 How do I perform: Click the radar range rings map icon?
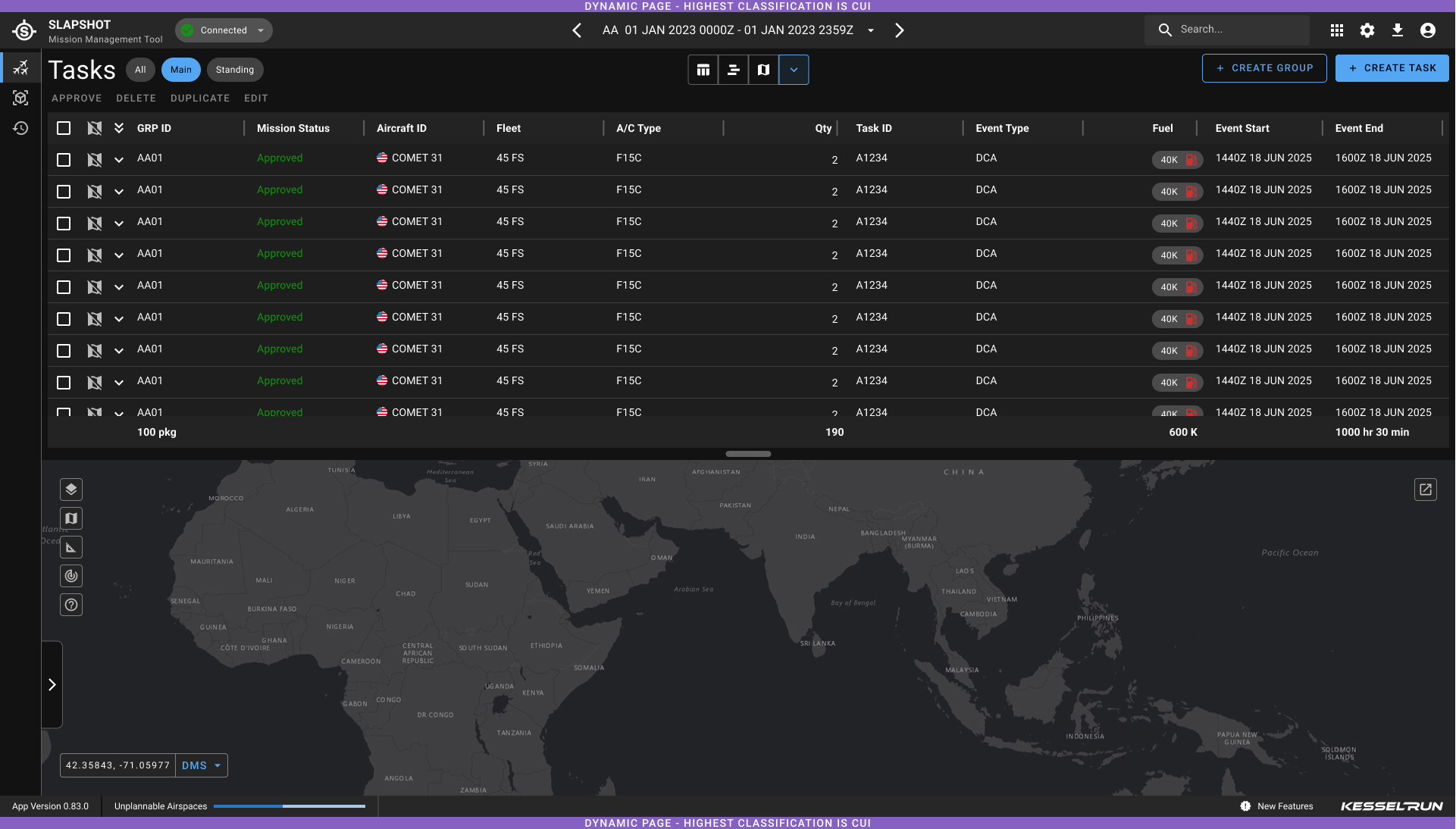coord(71,576)
